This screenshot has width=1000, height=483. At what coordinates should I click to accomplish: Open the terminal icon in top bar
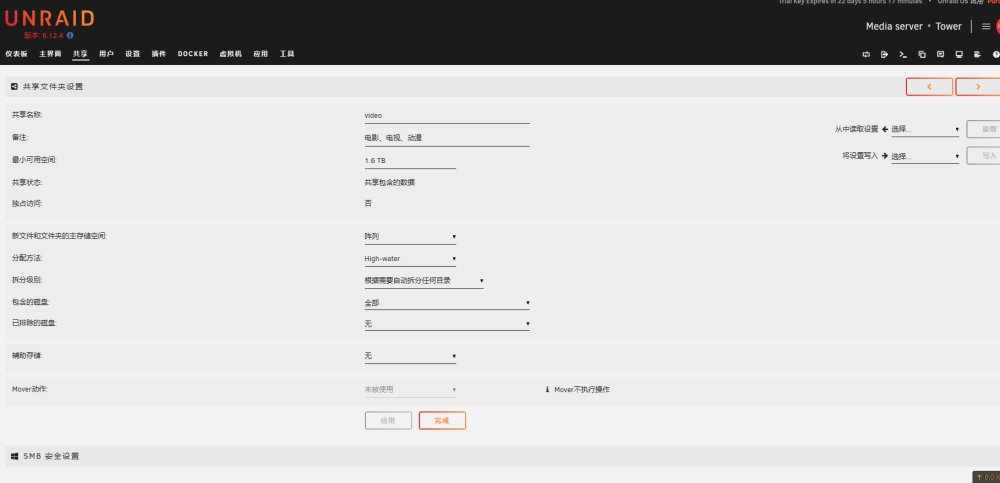tap(902, 54)
